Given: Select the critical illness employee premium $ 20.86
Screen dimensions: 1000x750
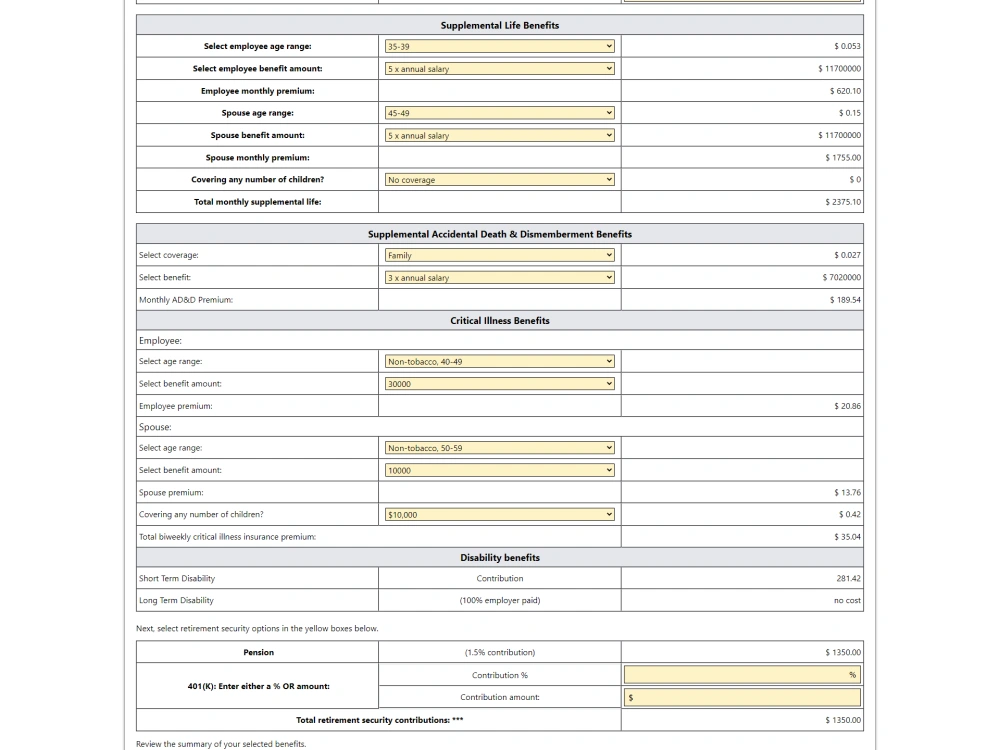Looking at the screenshot, I should (x=847, y=406).
